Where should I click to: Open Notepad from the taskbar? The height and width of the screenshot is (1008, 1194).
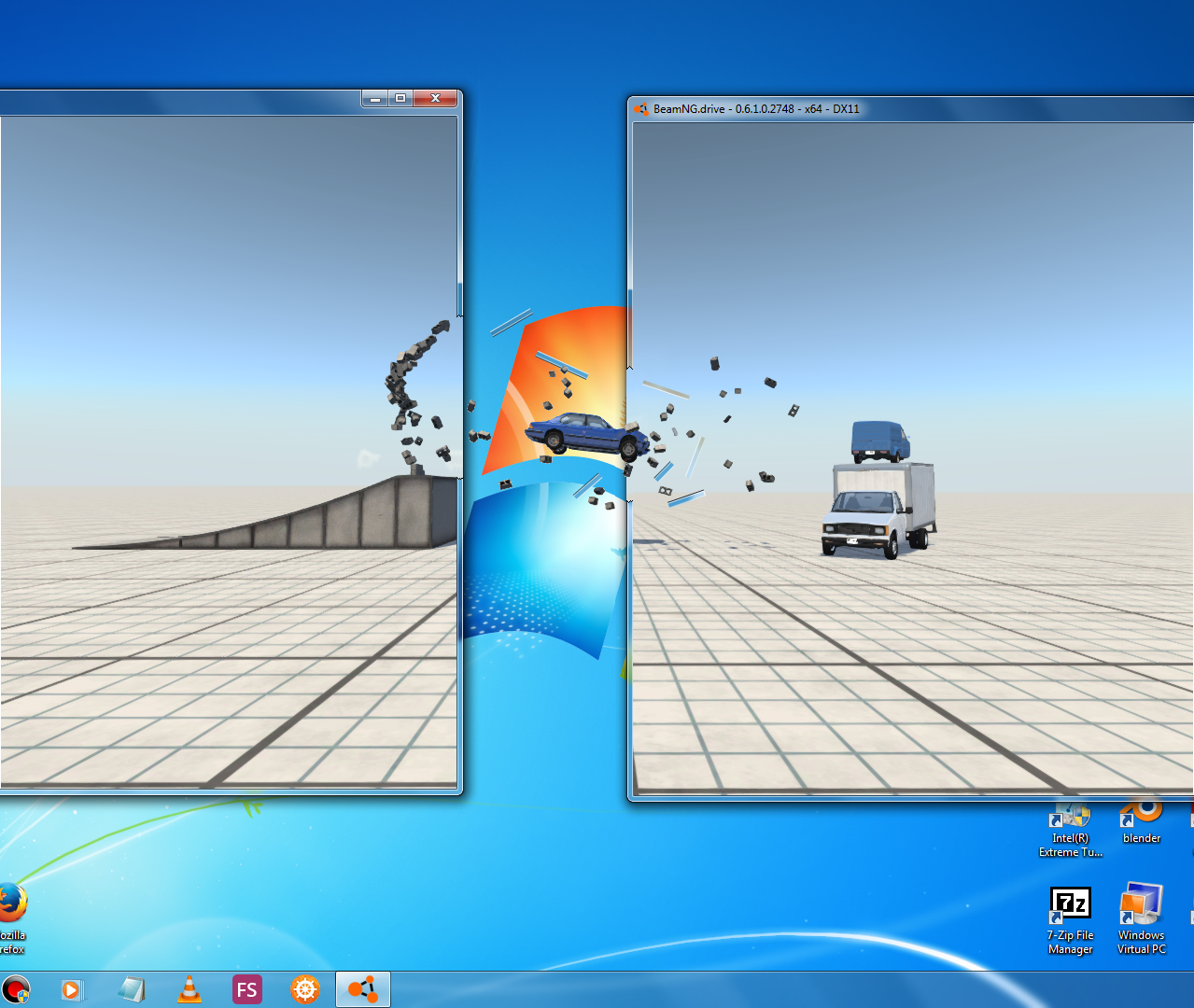132,989
